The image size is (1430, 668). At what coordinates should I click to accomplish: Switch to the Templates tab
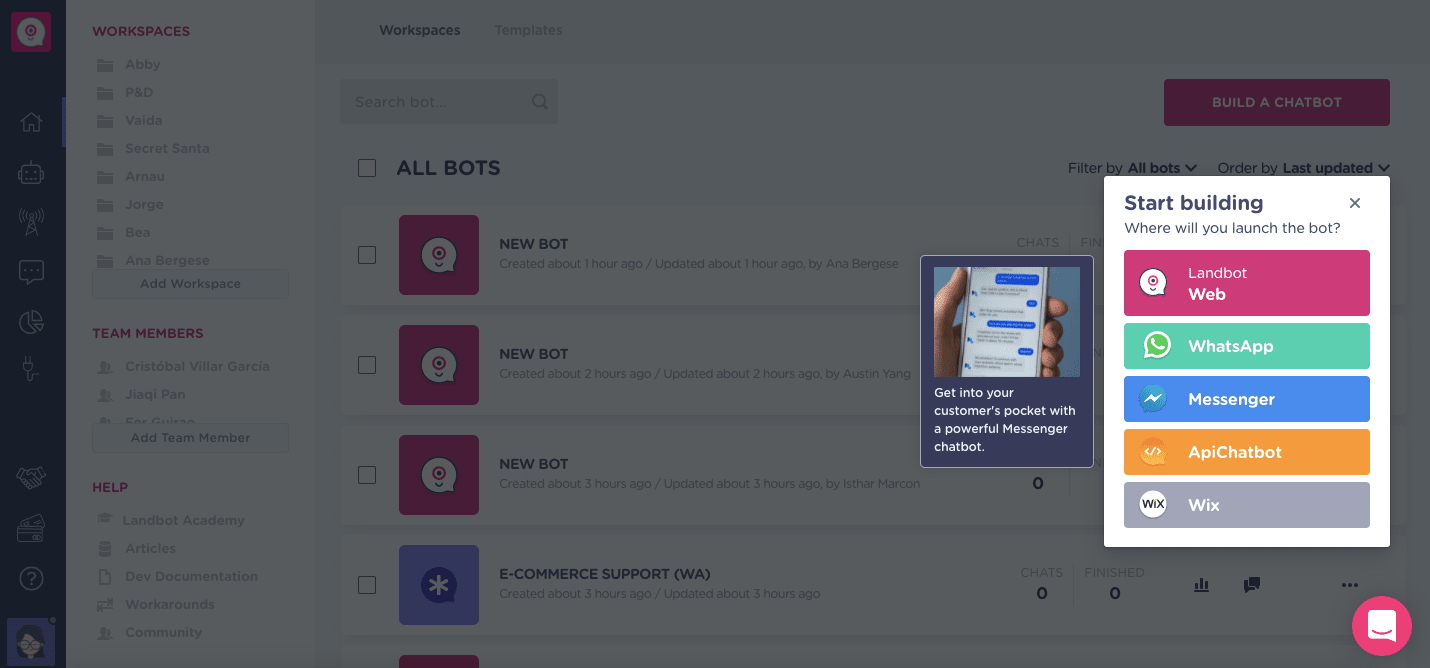pos(528,30)
